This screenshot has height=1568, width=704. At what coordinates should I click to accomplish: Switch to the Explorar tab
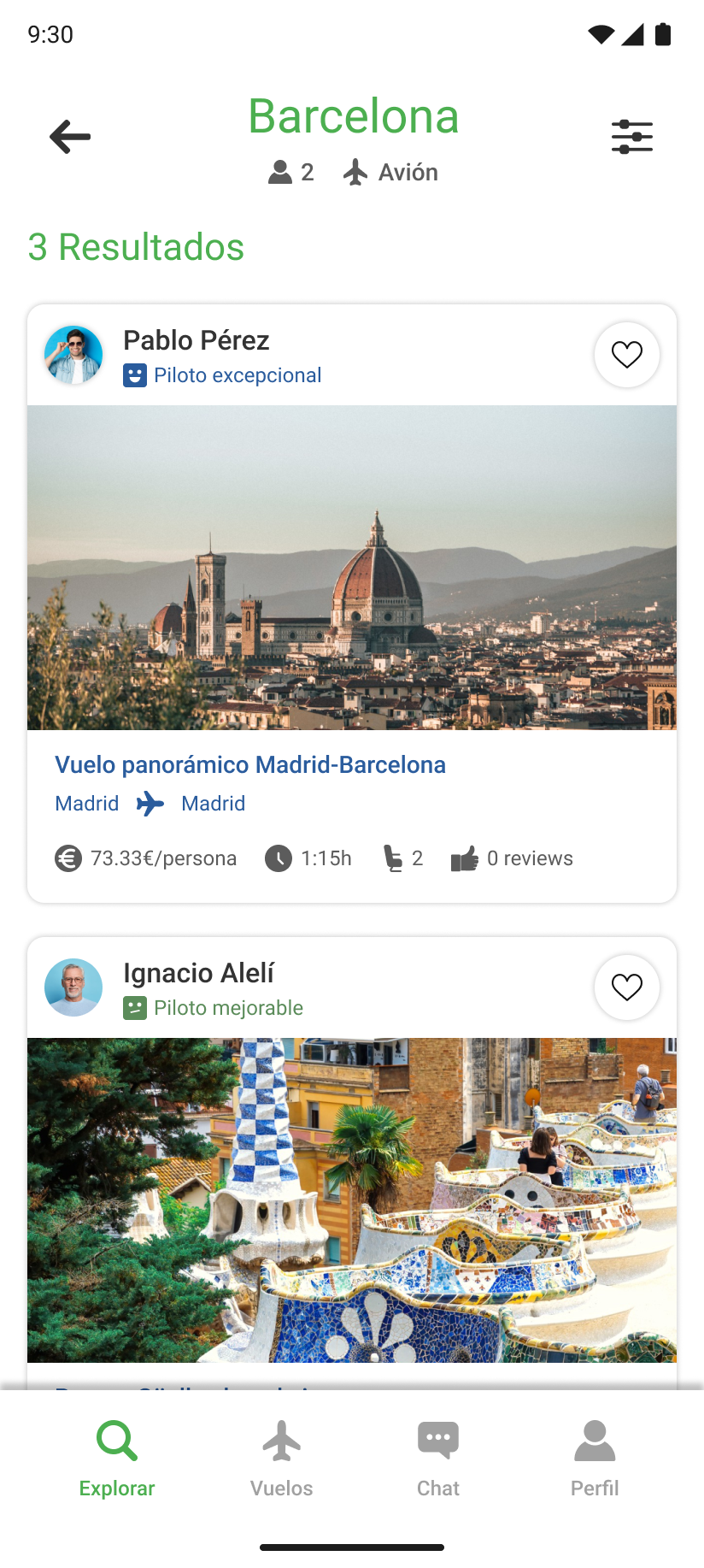coord(117,1456)
